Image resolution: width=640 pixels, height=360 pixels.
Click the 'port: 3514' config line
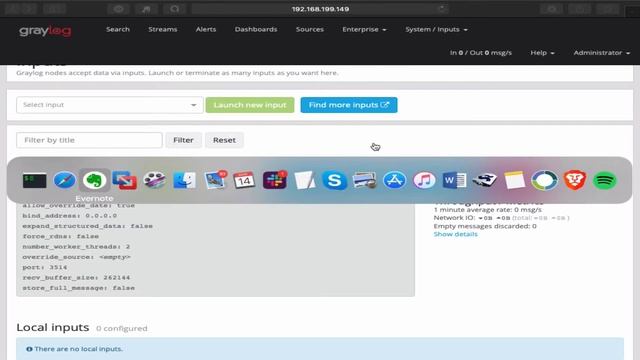(x=45, y=267)
